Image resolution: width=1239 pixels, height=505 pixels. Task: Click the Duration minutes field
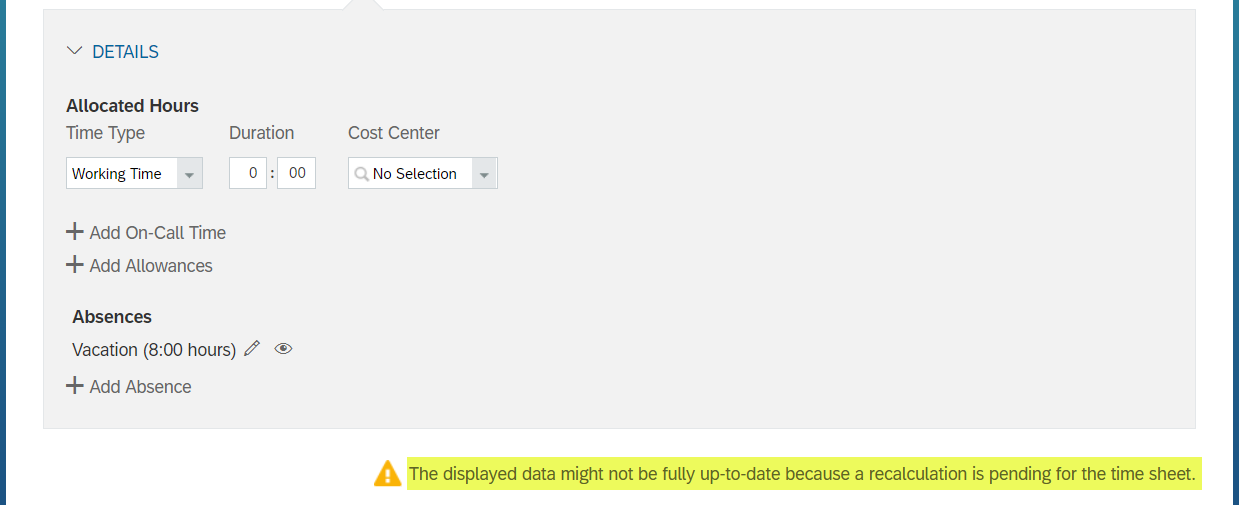[297, 173]
